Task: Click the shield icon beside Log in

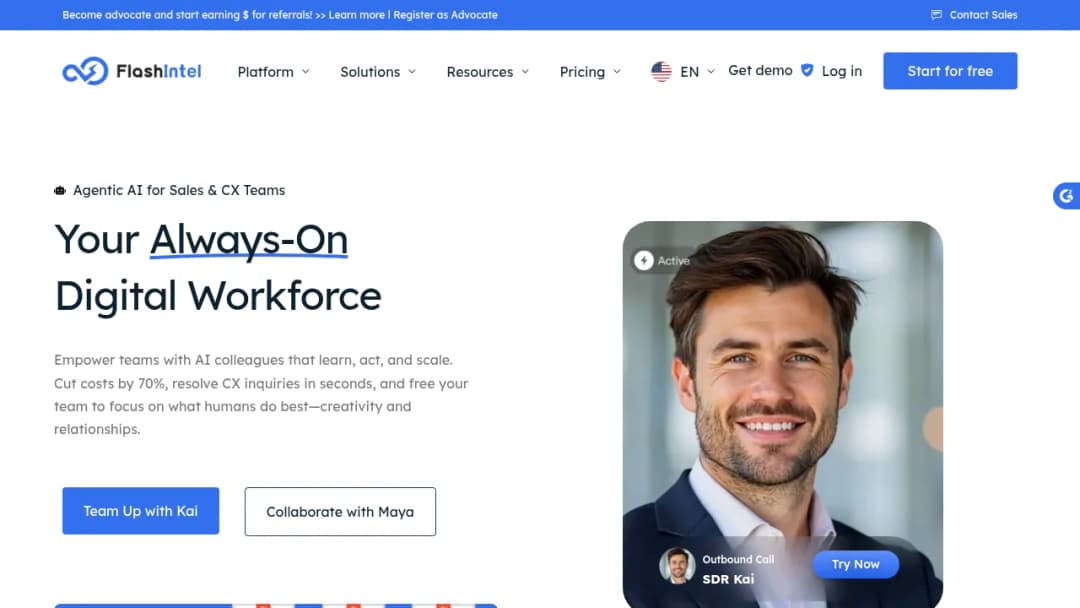Action: click(807, 70)
